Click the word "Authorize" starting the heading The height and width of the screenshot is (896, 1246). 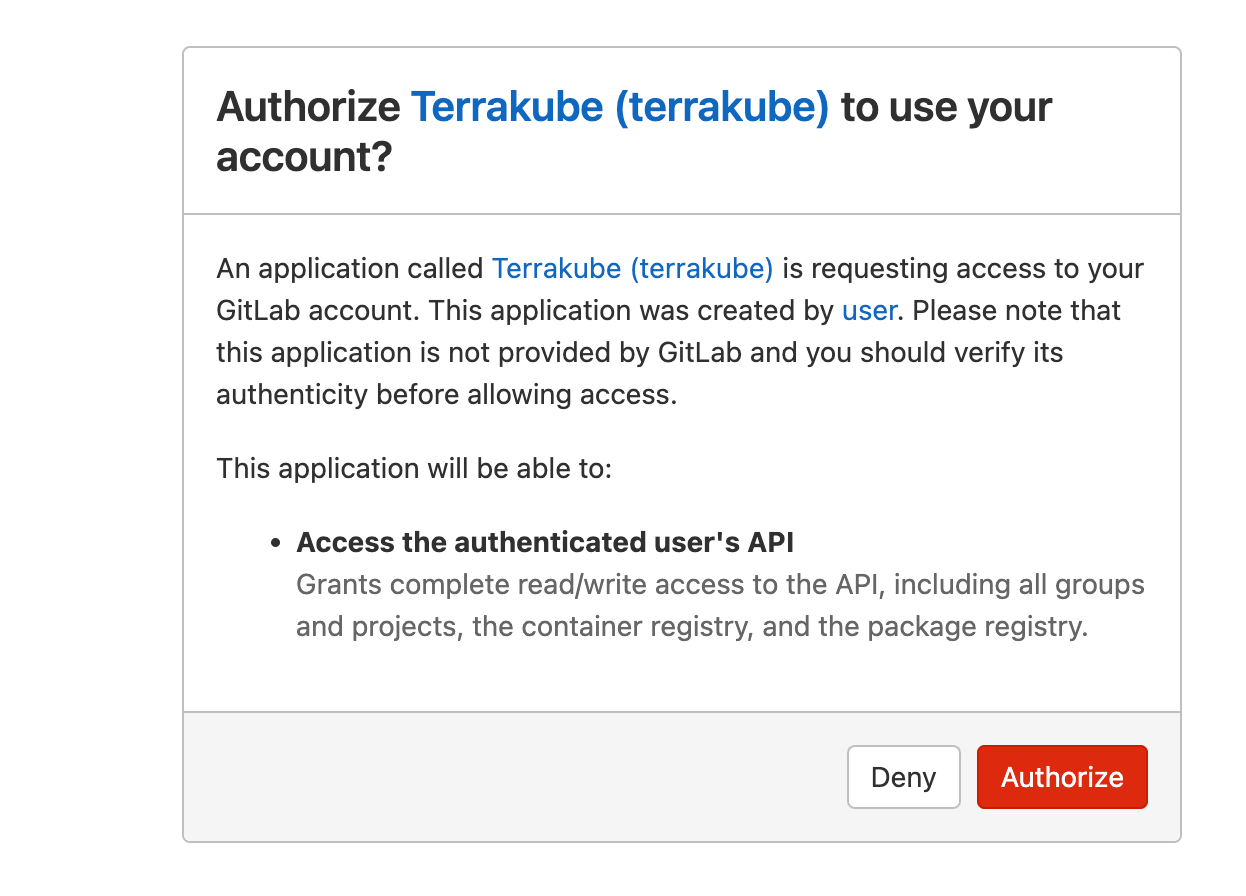(308, 107)
